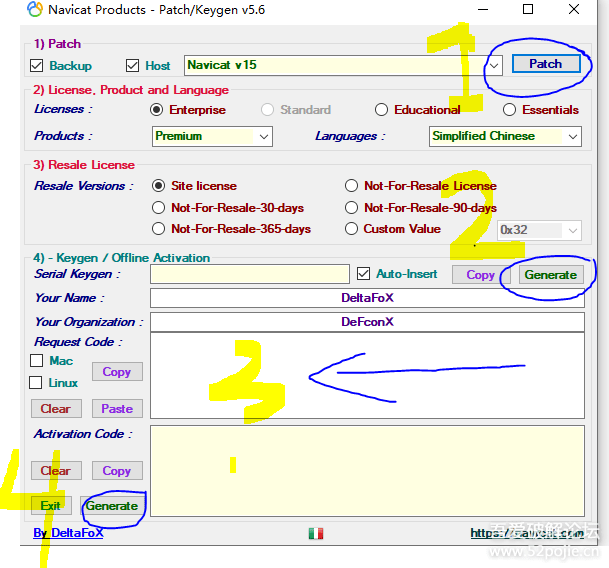Click Clear button under Request Code

tap(56, 409)
